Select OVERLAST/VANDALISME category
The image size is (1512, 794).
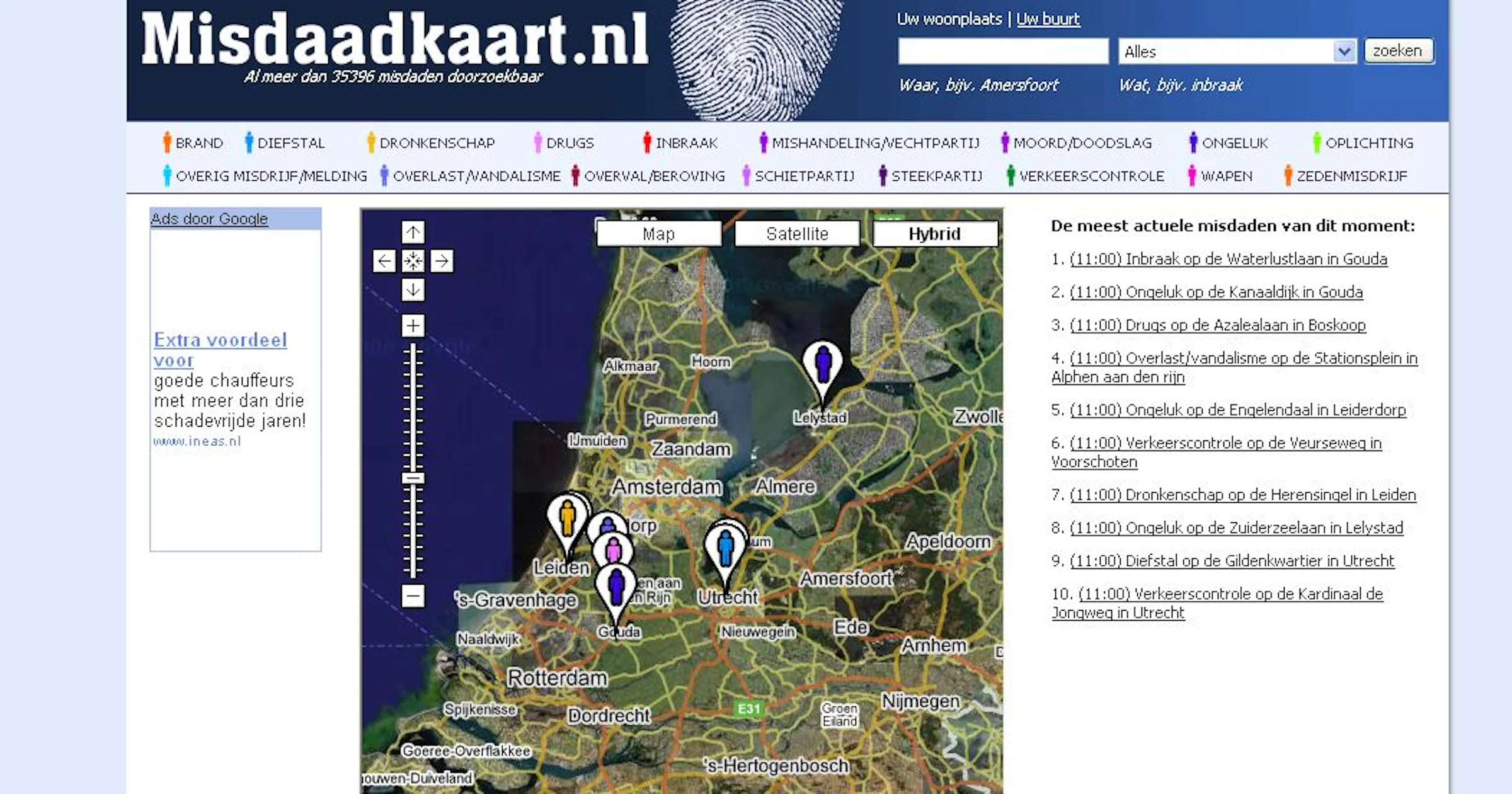point(470,176)
